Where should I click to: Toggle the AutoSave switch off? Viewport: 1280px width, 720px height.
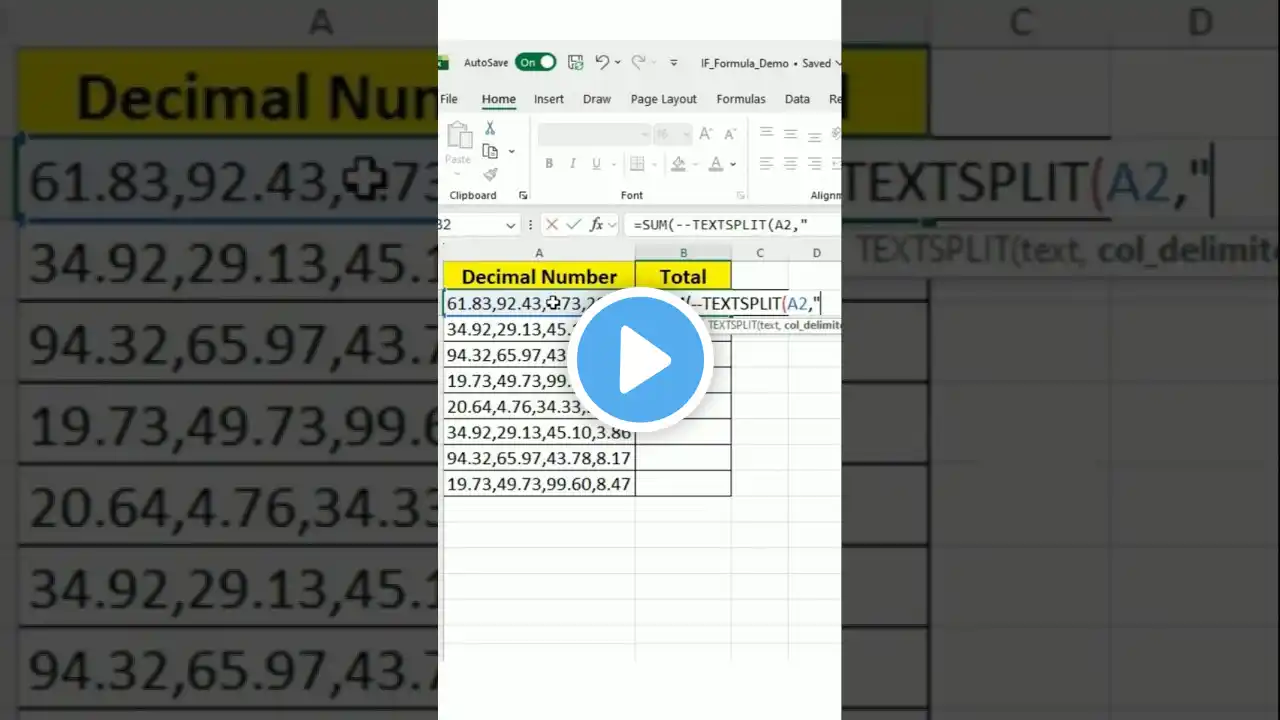535,63
